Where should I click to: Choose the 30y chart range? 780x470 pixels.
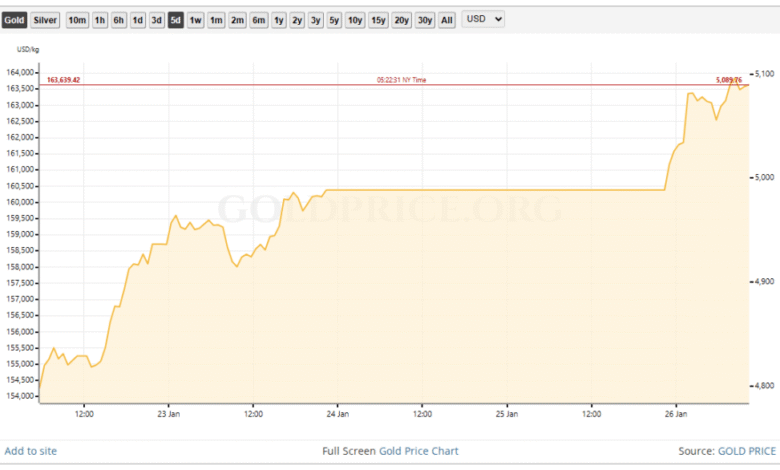point(425,20)
